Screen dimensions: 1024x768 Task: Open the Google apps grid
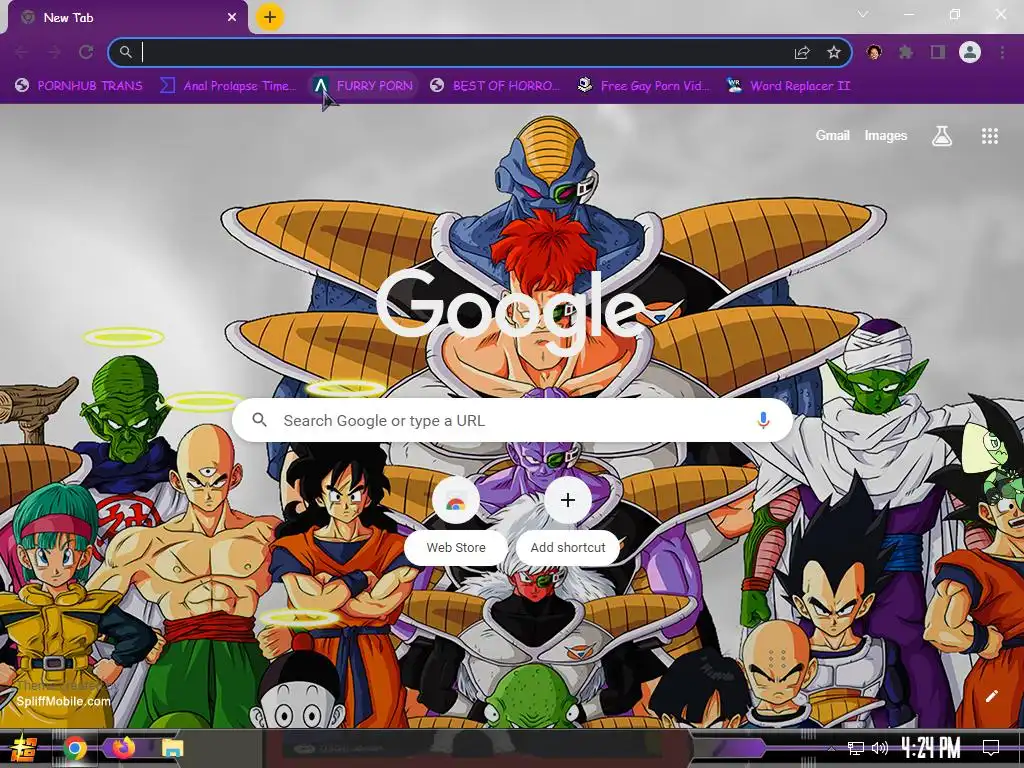(x=989, y=136)
